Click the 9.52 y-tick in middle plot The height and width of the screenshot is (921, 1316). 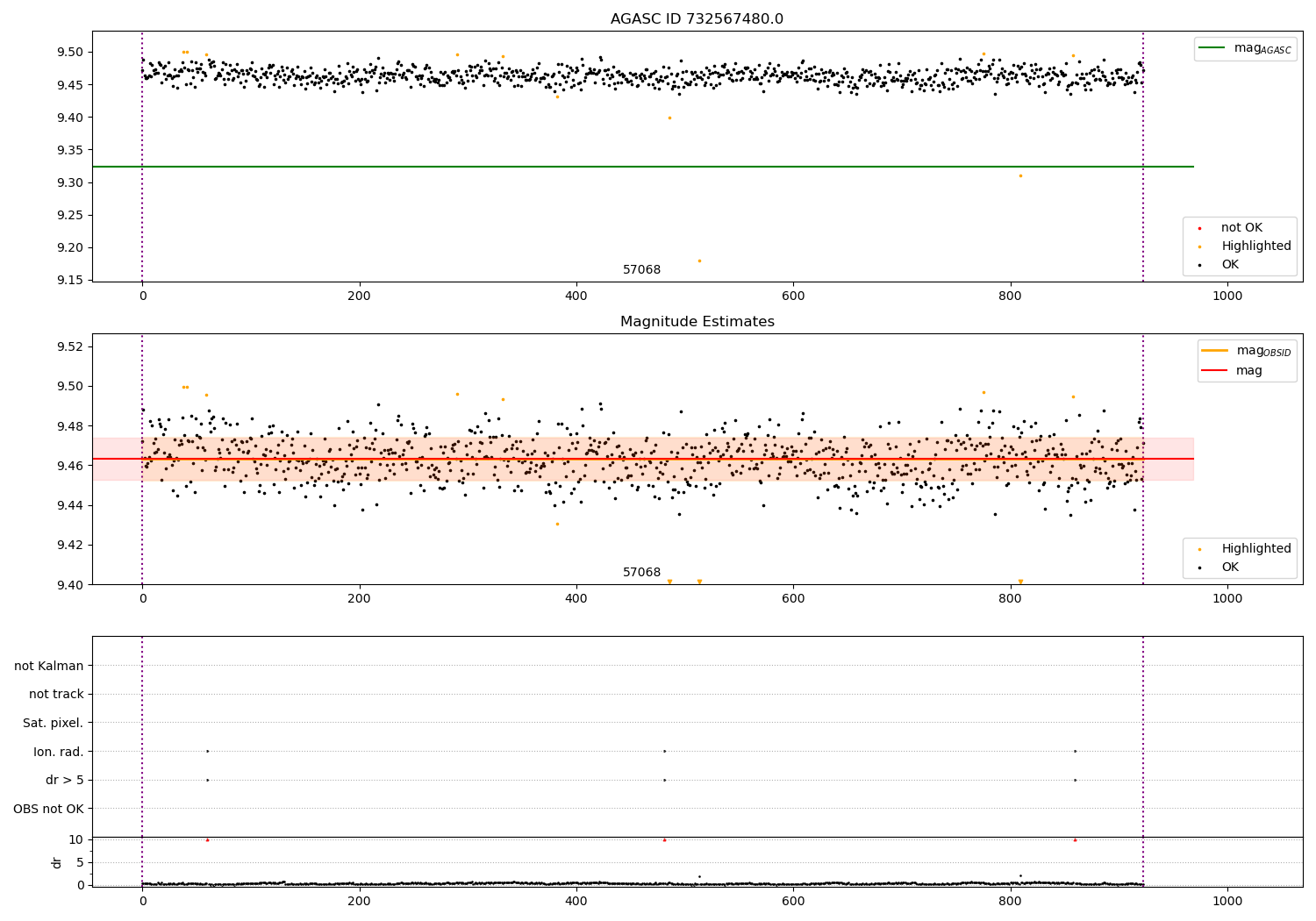coord(70,346)
